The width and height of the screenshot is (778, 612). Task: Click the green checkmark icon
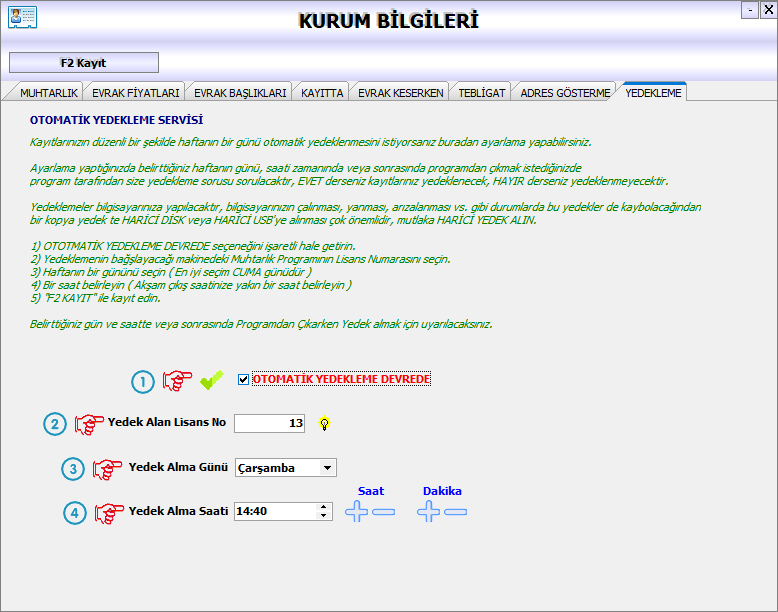[211, 380]
